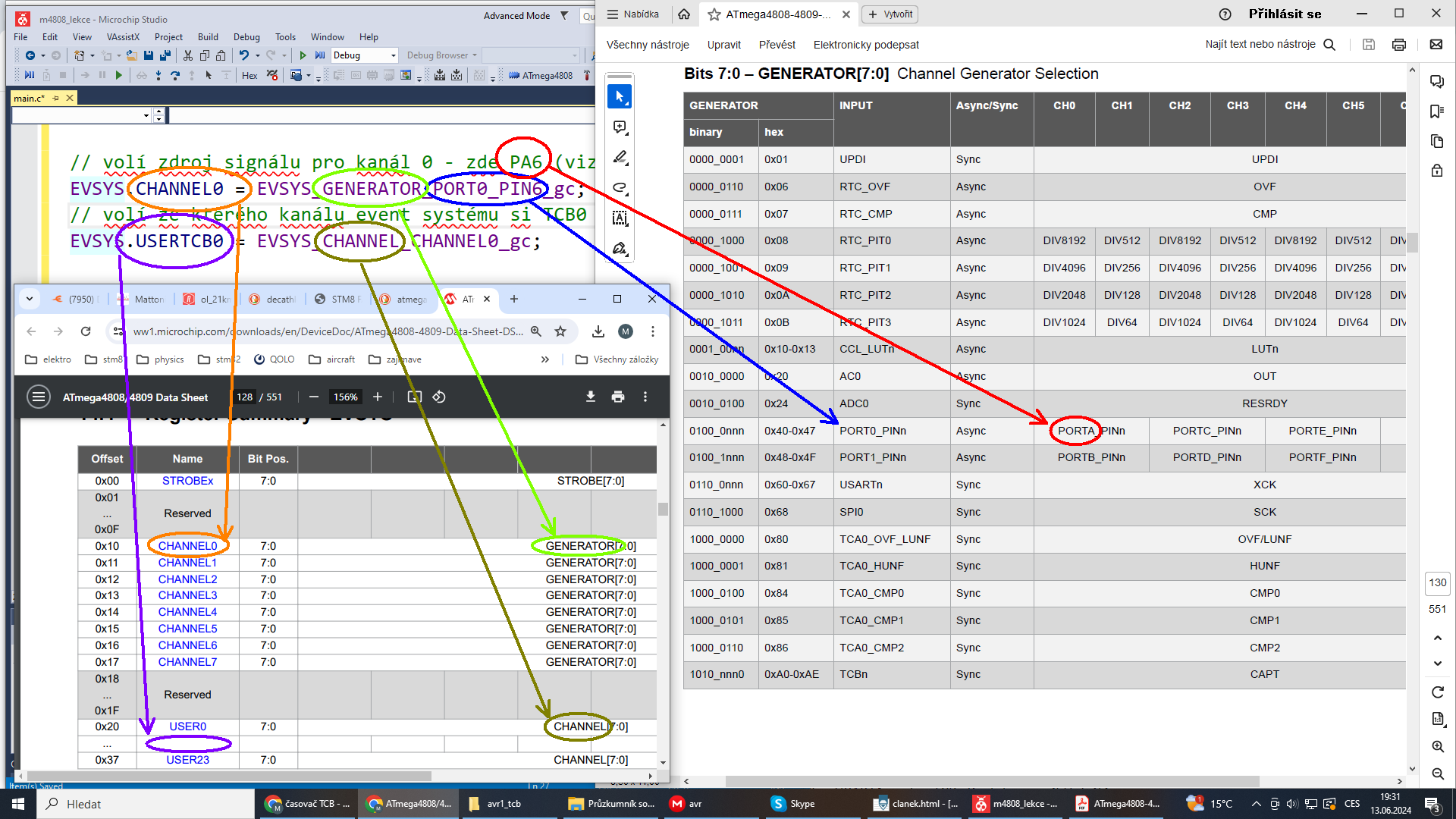
Task: Pin the main.c tab
Action: point(55,98)
